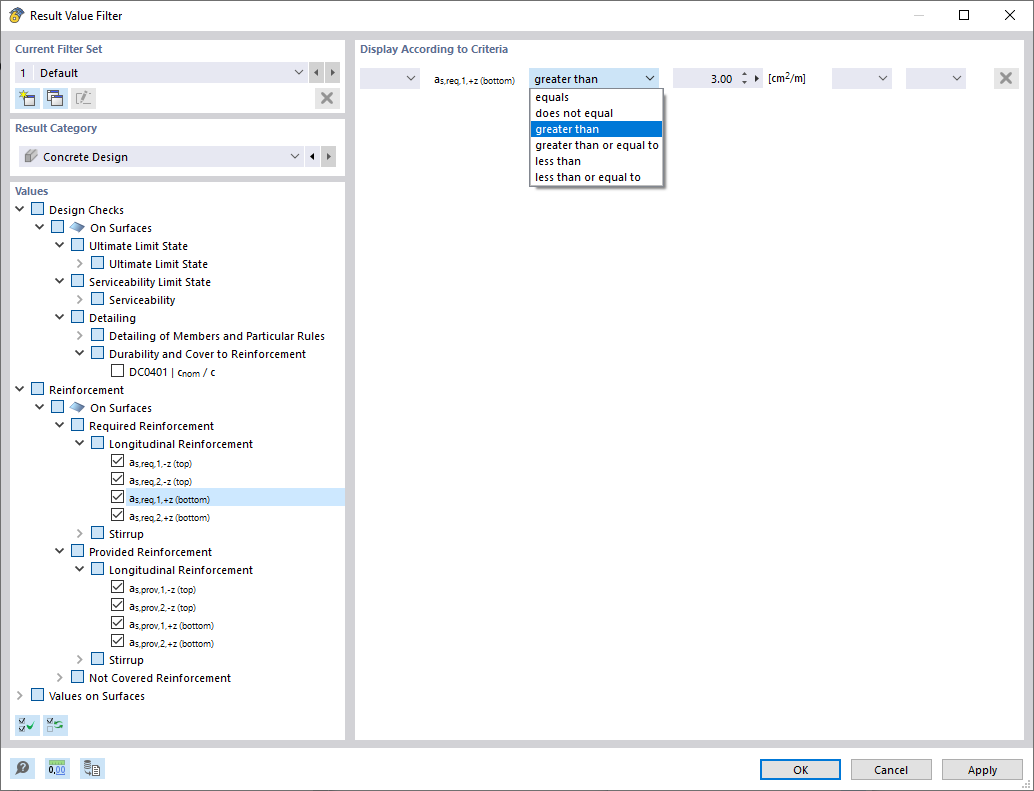Image resolution: width=1034 pixels, height=791 pixels.
Task: Collapse the Required Reinforcement node
Action: (59, 425)
